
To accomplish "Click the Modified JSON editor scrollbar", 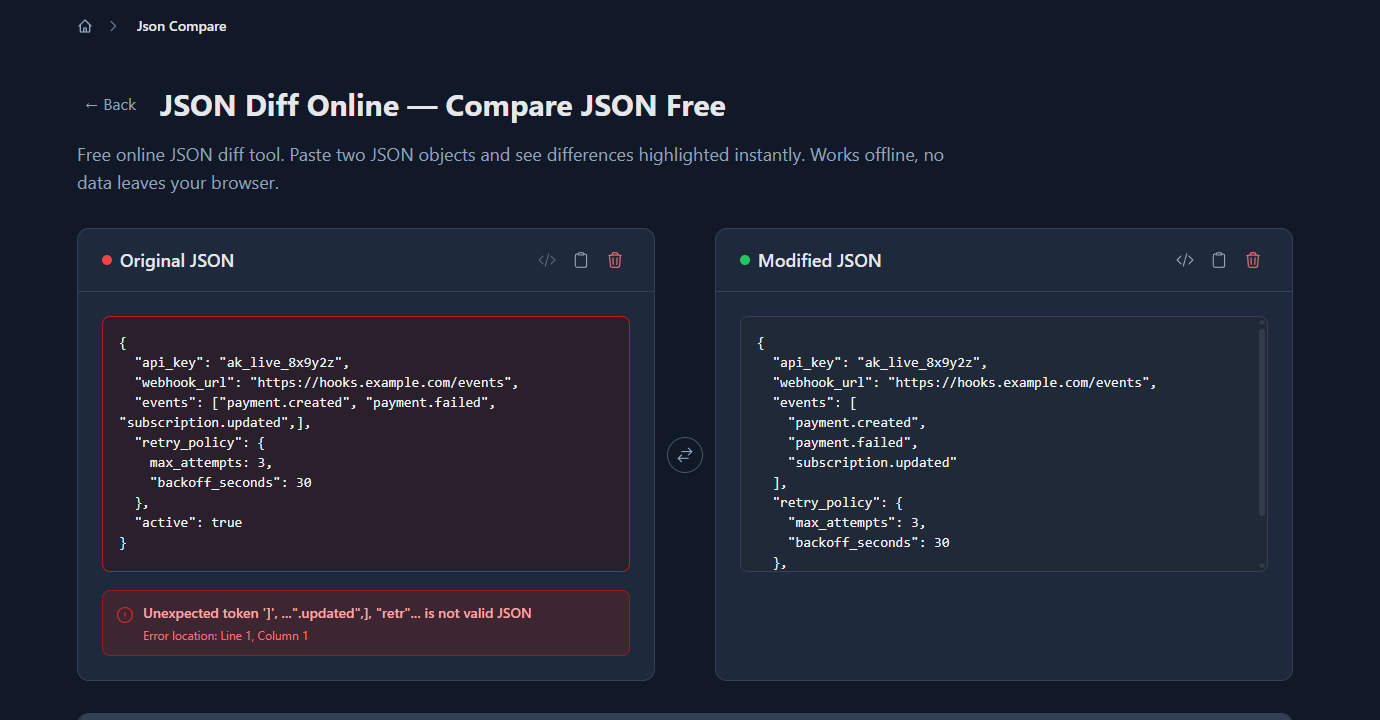I will (1262, 424).
